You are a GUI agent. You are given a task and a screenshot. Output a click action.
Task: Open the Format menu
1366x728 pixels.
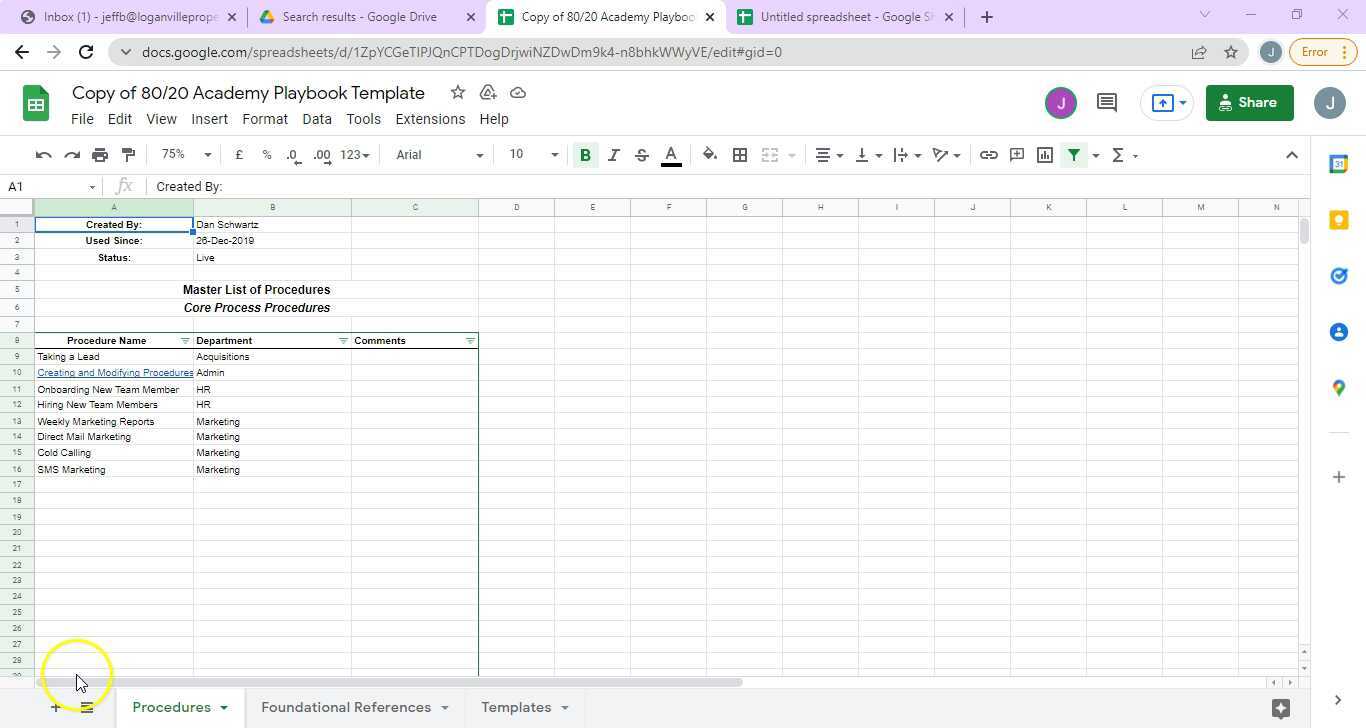264,119
